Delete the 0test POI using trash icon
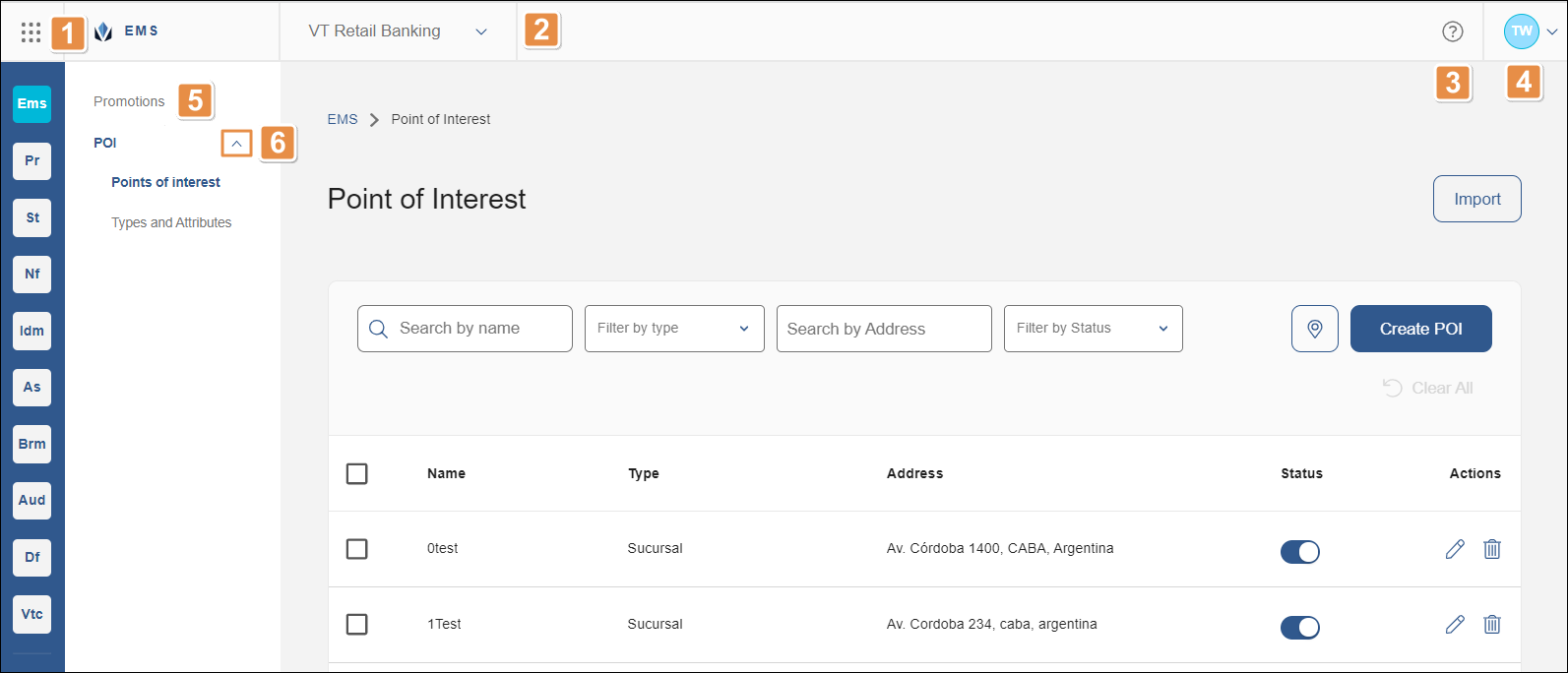The image size is (1568, 673). coord(1492,549)
